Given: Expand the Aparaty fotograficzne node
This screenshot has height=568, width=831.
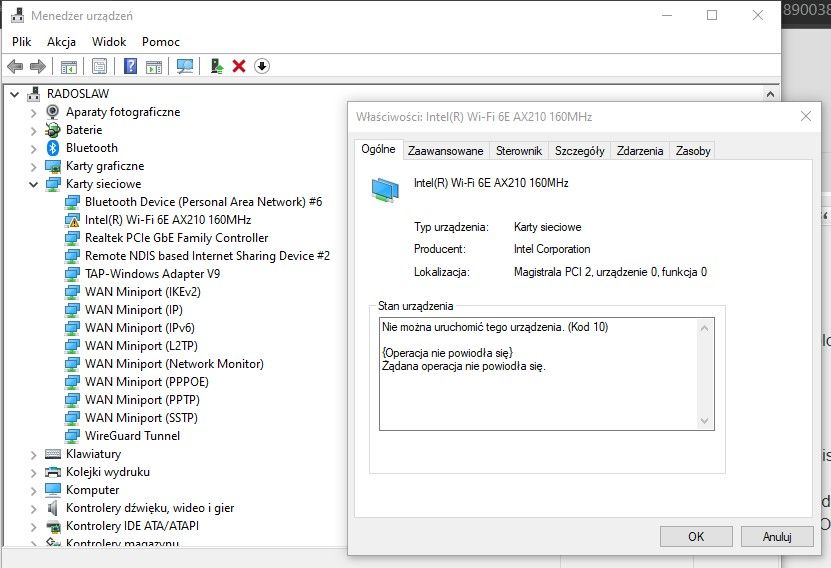Looking at the screenshot, I should pos(33,112).
